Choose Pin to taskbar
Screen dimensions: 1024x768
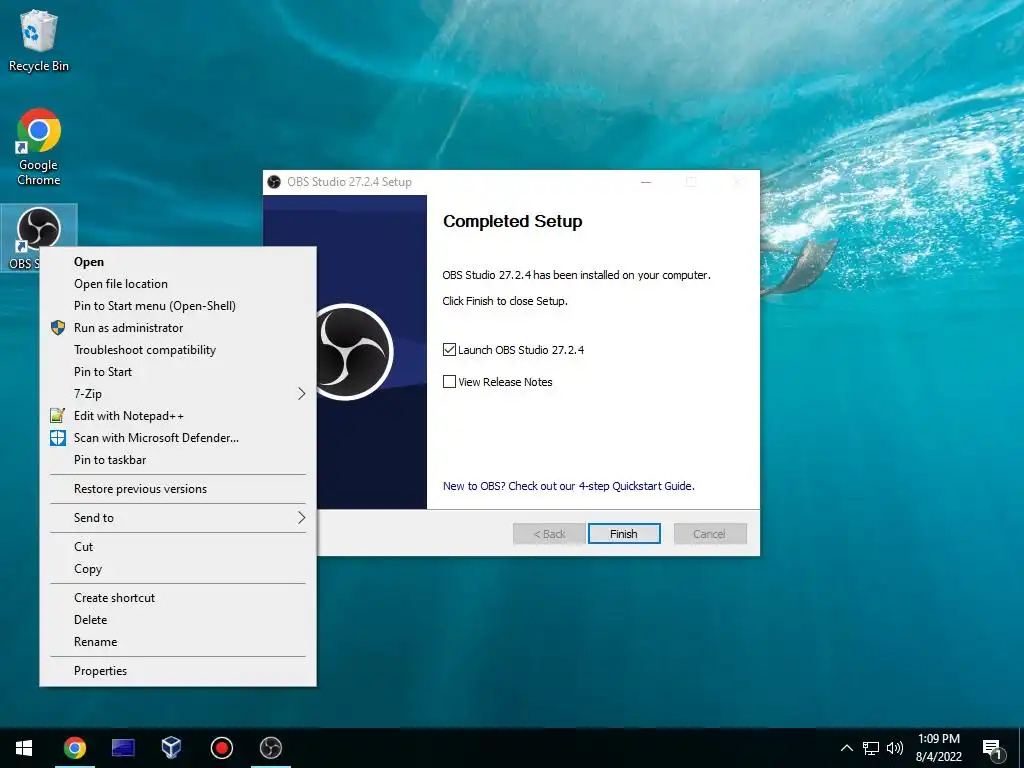(x=178, y=460)
